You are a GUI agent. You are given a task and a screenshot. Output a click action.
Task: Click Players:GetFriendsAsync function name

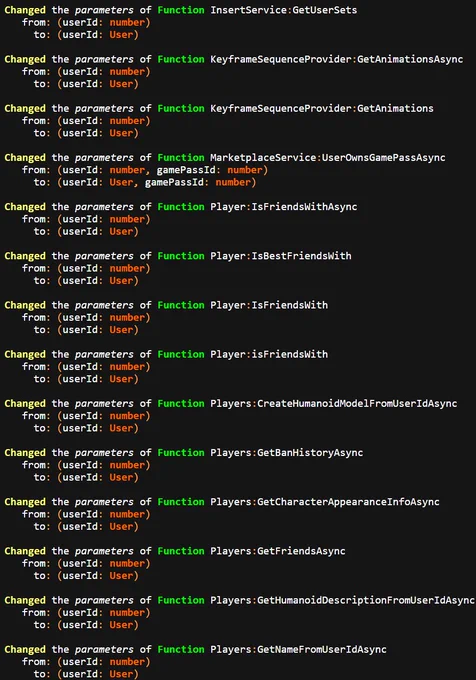click(278, 551)
